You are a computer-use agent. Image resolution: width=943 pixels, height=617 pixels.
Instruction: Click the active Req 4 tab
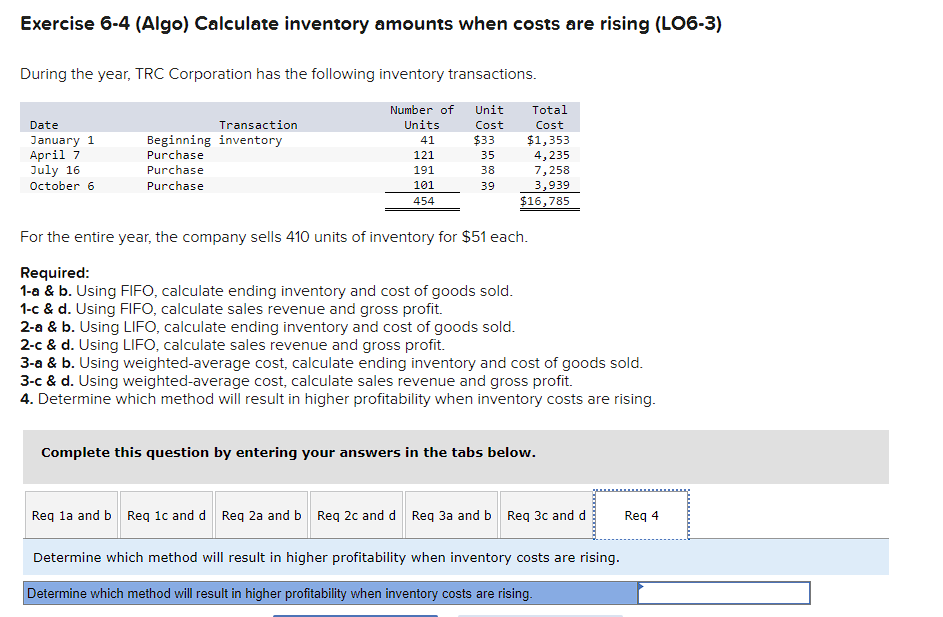click(641, 515)
